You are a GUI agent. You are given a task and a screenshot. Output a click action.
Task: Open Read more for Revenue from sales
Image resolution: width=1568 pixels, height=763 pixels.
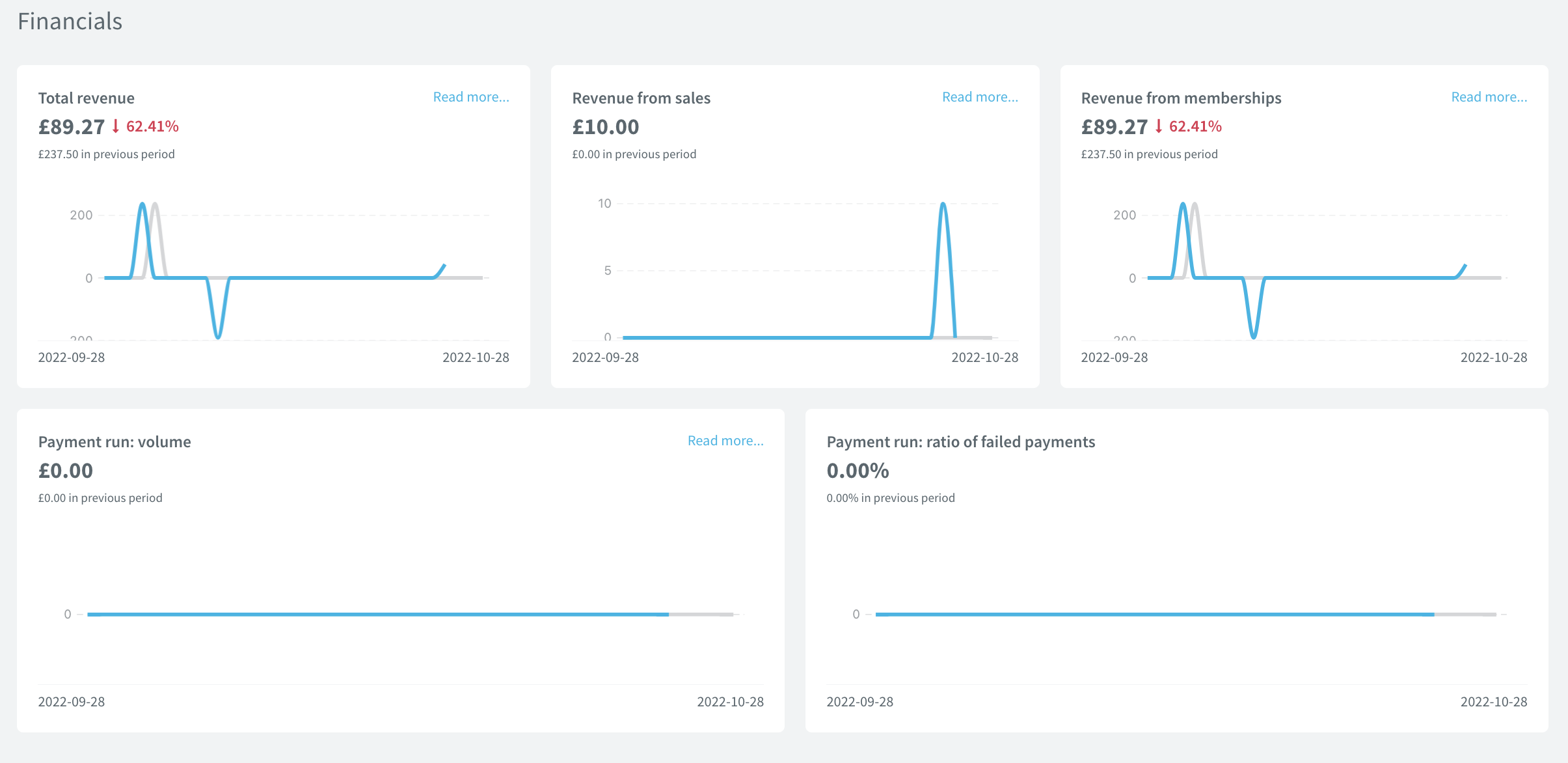point(980,97)
